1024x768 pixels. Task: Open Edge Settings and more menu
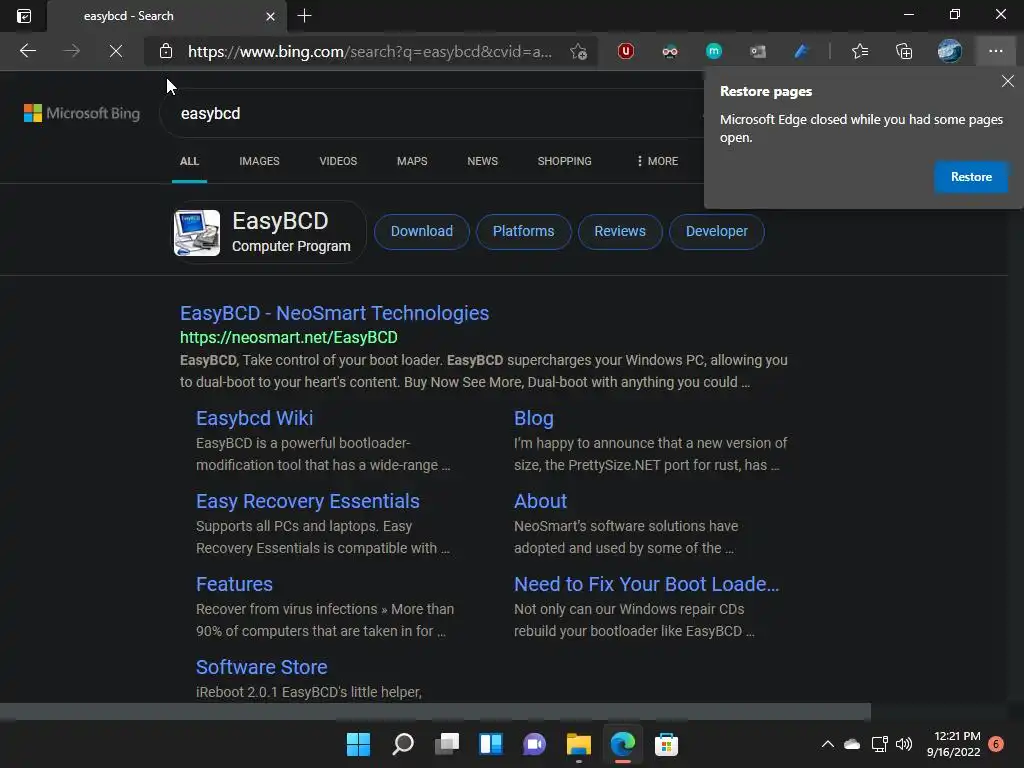(x=995, y=51)
